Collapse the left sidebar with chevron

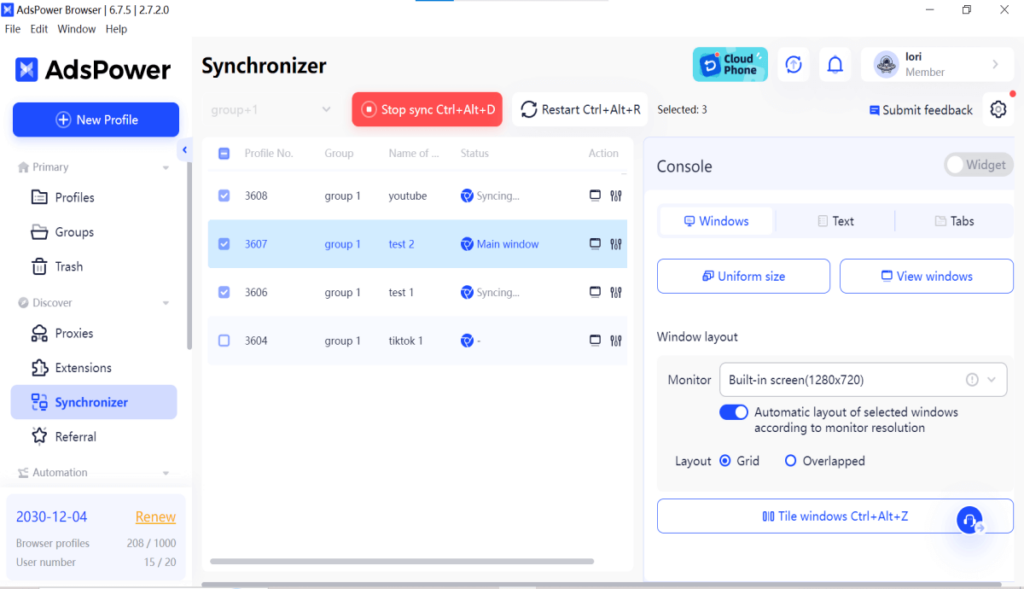tap(185, 150)
